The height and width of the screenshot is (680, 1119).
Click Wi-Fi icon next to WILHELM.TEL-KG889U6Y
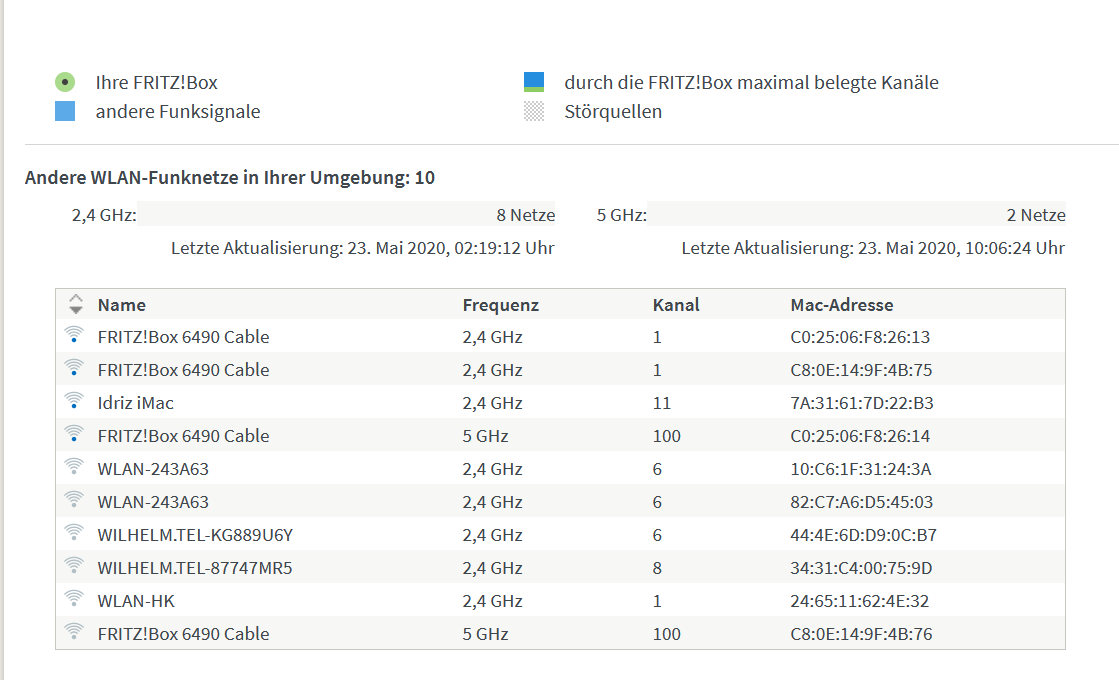tap(73, 534)
